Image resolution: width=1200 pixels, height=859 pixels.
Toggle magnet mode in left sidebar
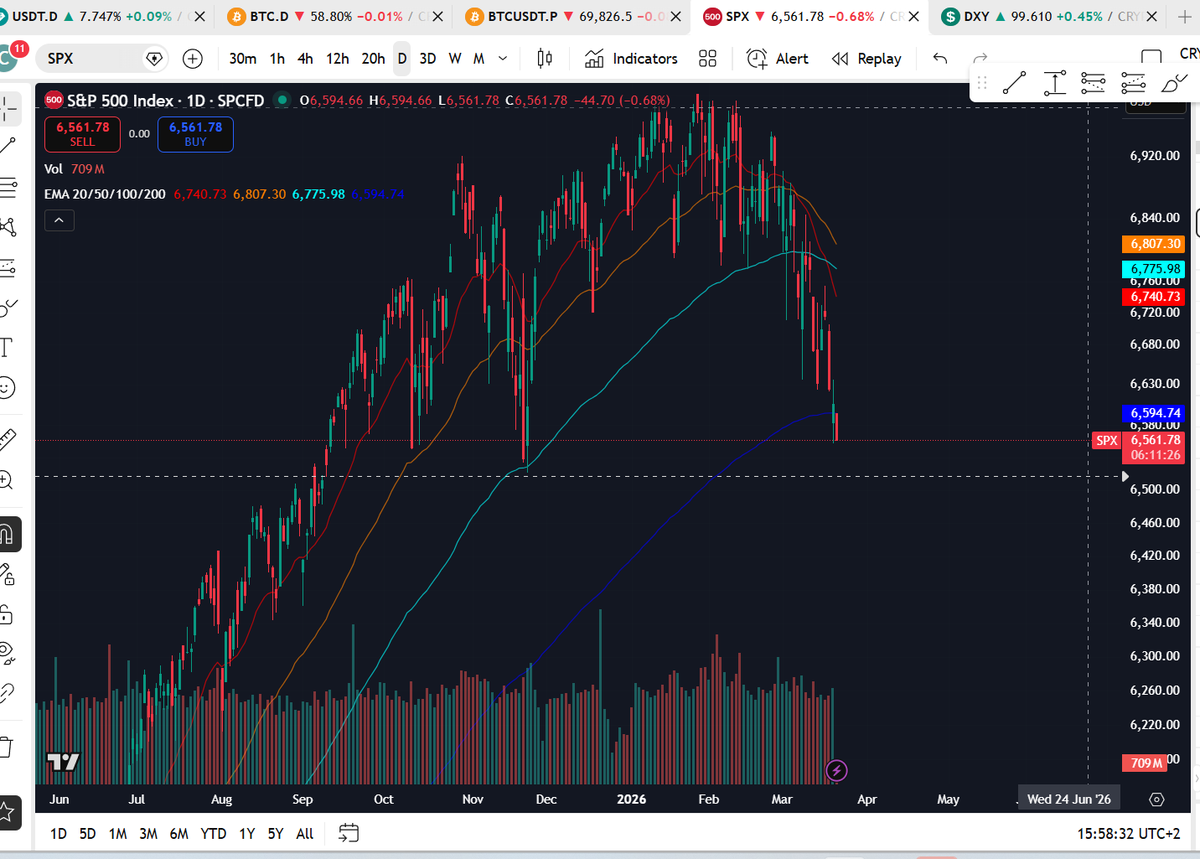8,534
